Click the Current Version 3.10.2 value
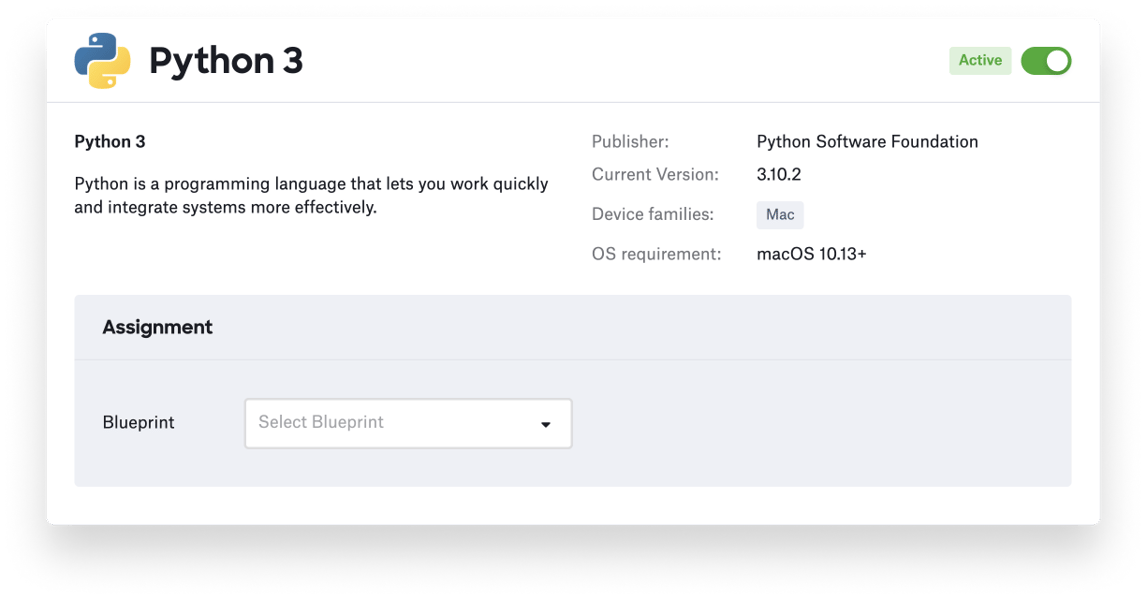1147x600 pixels. coord(780,175)
